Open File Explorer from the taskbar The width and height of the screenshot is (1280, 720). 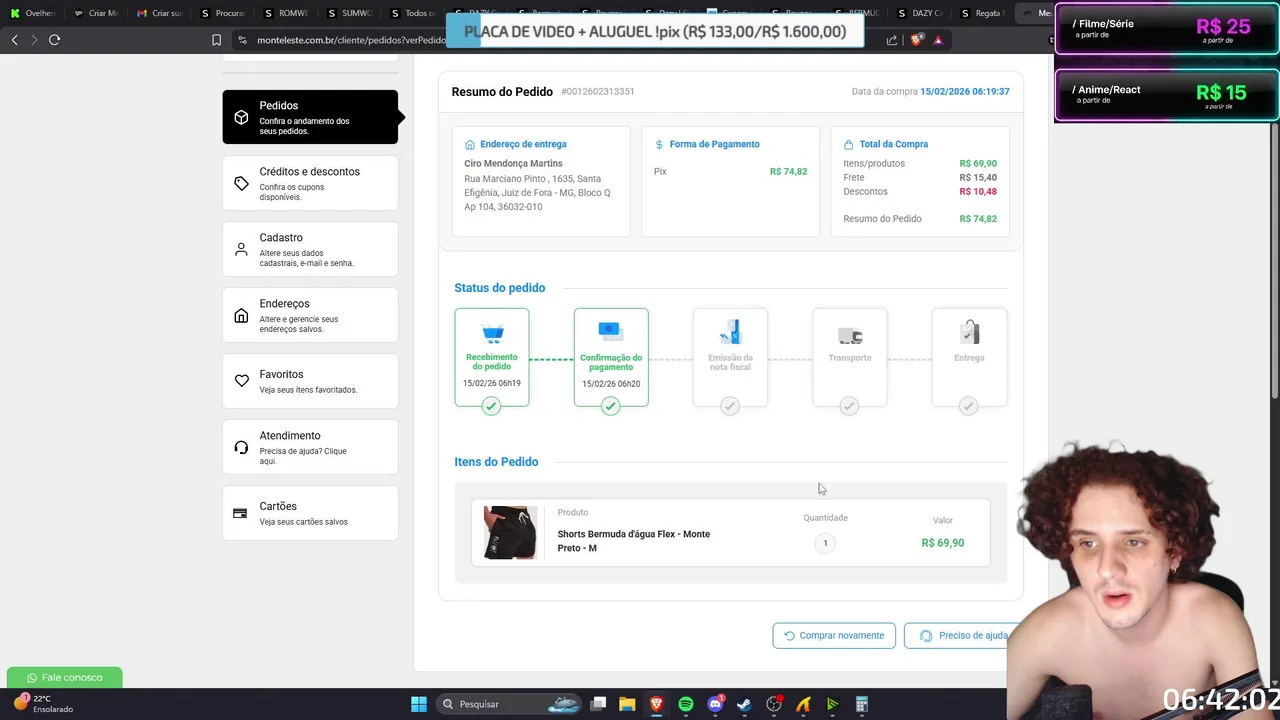[627, 704]
